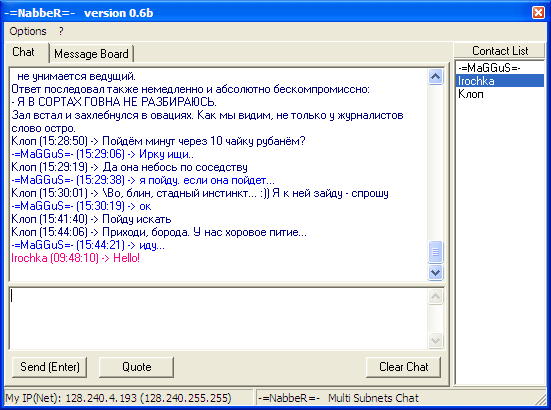Image resolution: width=551 pixels, height=410 pixels.
Task: Click the line 'Да она небось по соседству'
Action: [x=129, y=167]
